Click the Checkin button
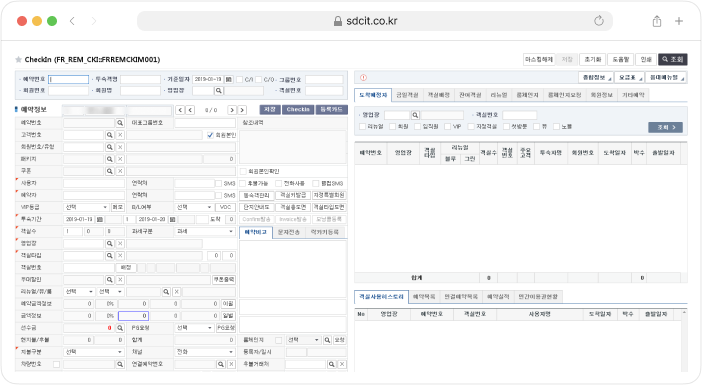This screenshot has height=385, width=702. pyautogui.click(x=298, y=110)
